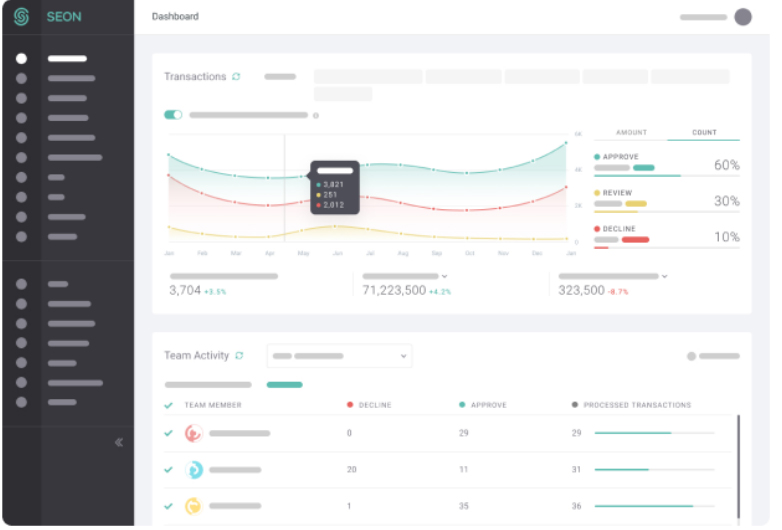Switch to the Count tab

[x=704, y=133]
